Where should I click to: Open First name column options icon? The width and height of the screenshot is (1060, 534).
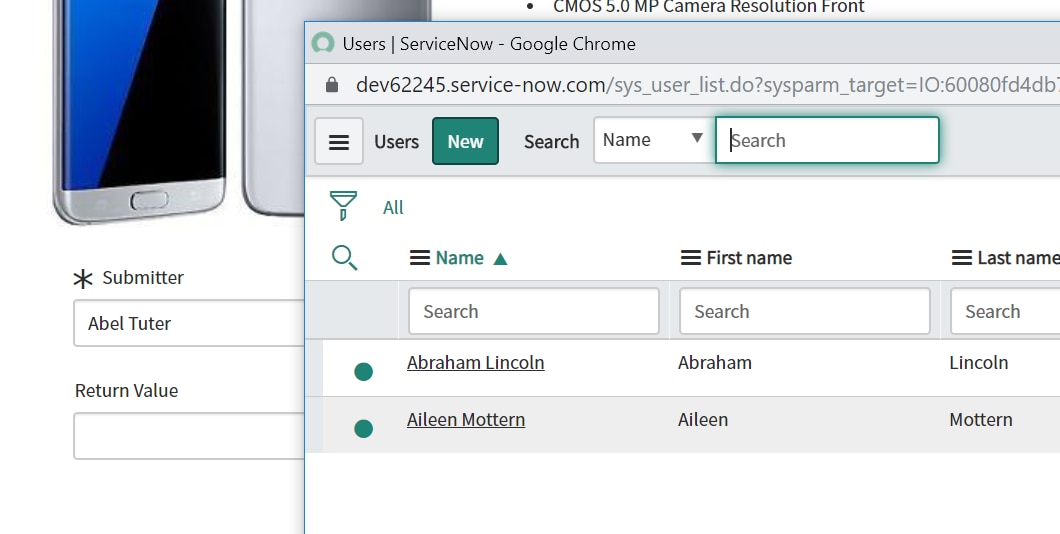coord(690,258)
